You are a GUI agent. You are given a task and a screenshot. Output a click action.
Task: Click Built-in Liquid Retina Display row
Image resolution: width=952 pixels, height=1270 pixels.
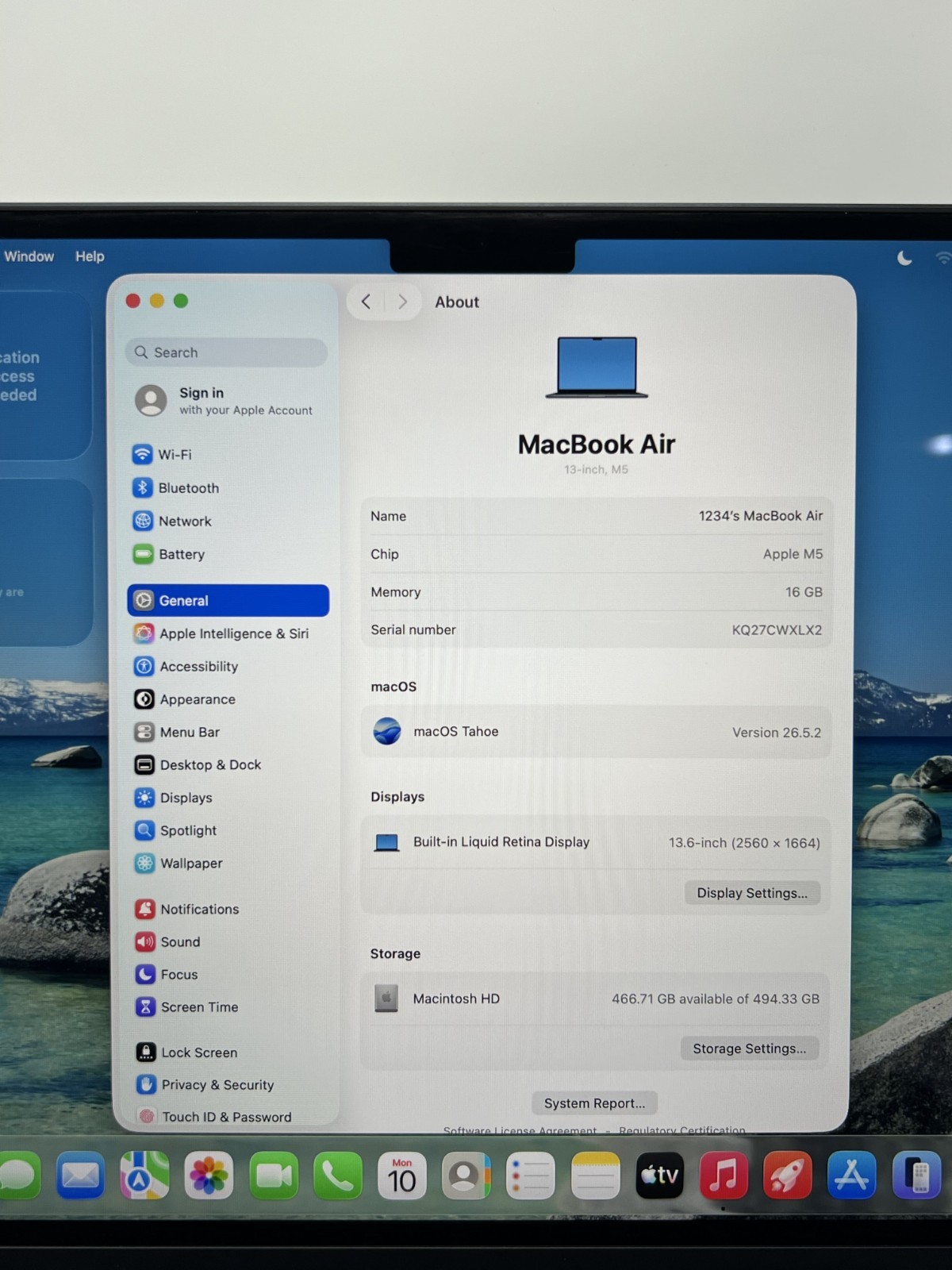coord(596,842)
